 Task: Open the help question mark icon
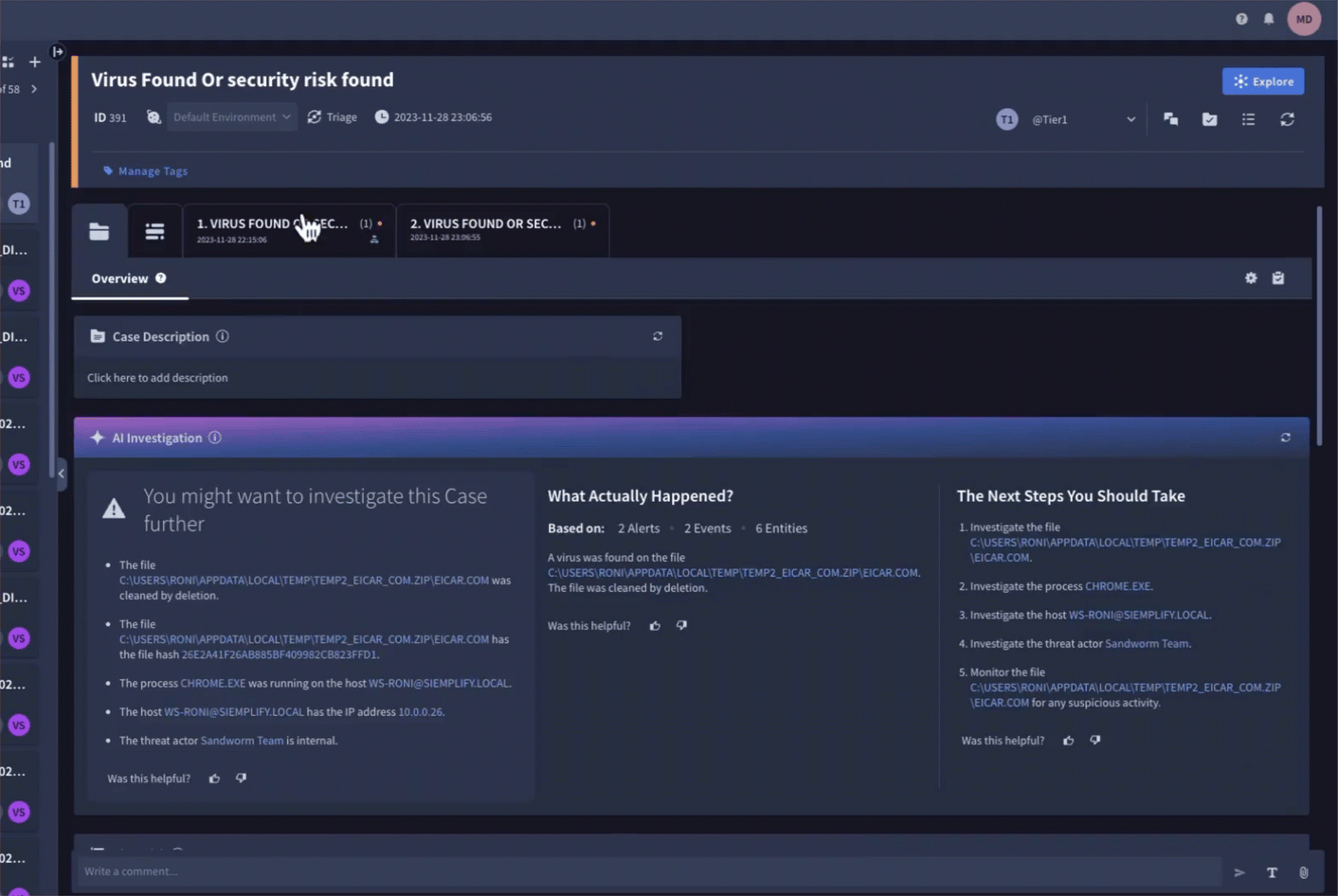(x=1241, y=19)
